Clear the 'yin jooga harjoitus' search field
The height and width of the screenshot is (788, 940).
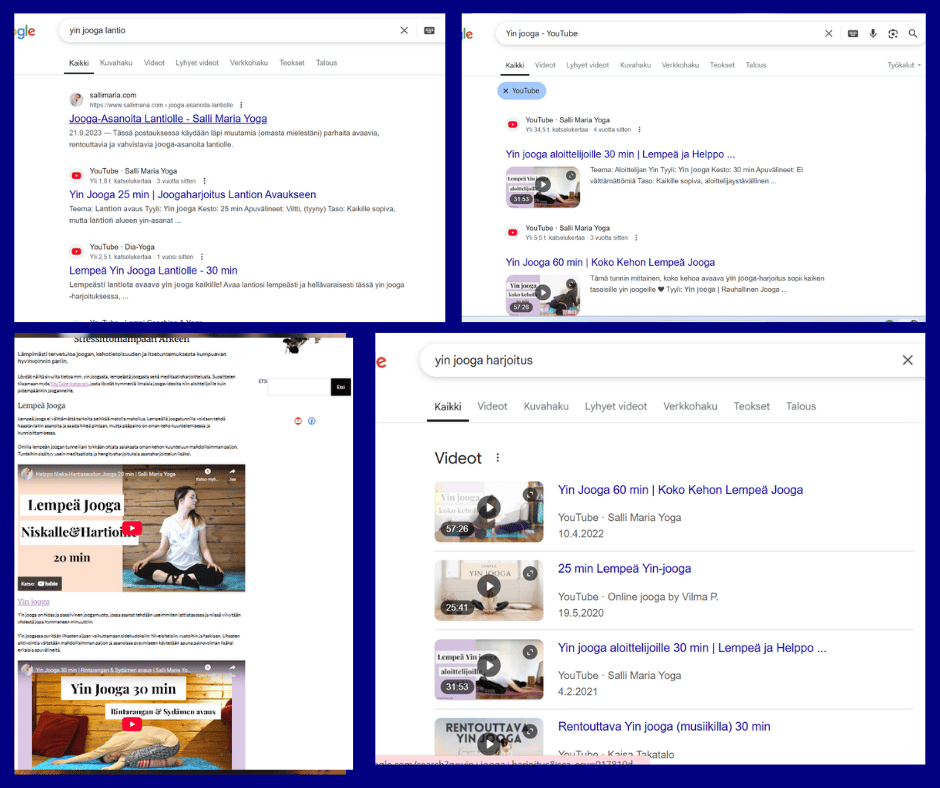pos(908,360)
